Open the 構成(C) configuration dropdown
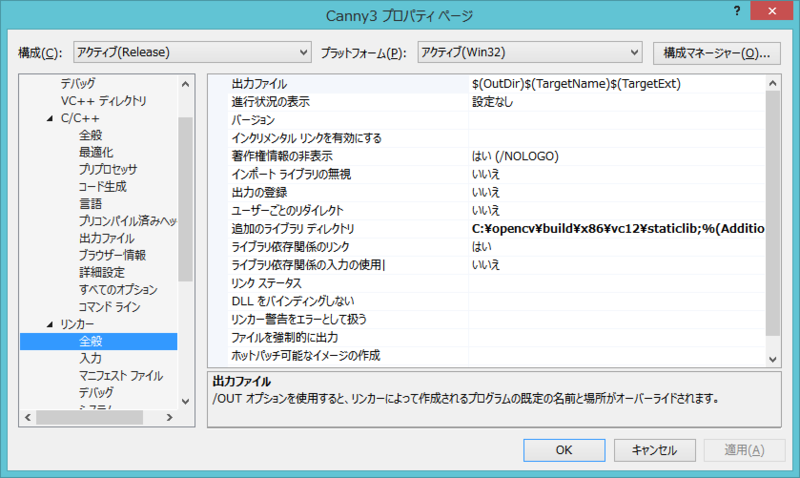 point(192,52)
